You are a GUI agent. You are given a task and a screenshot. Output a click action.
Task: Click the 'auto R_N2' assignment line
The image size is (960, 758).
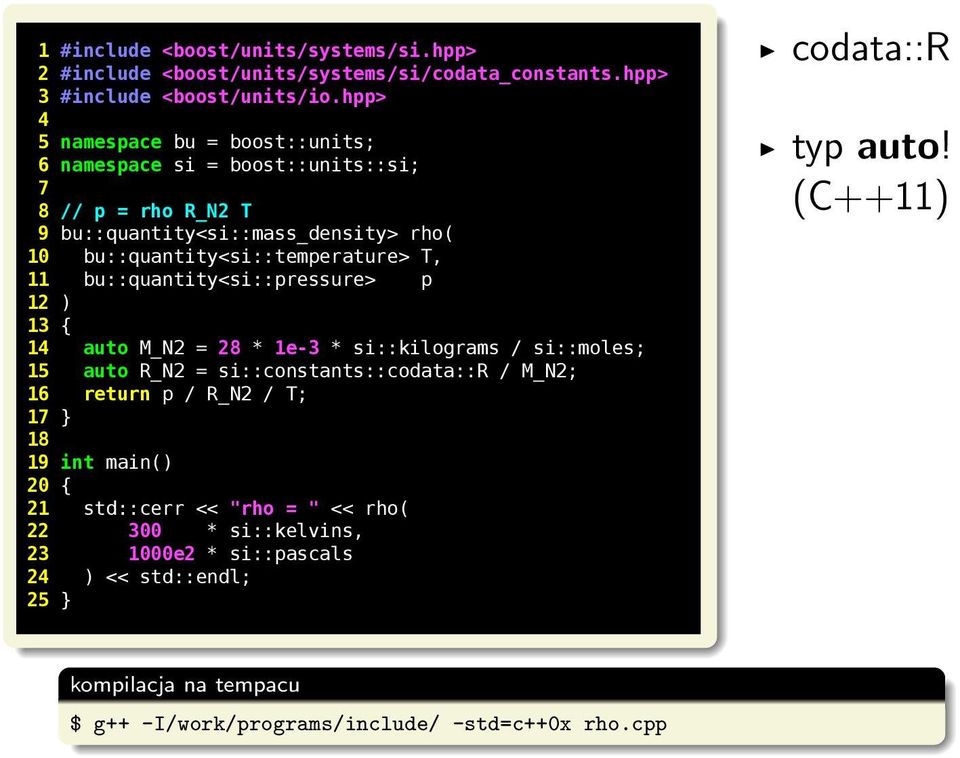(x=330, y=370)
